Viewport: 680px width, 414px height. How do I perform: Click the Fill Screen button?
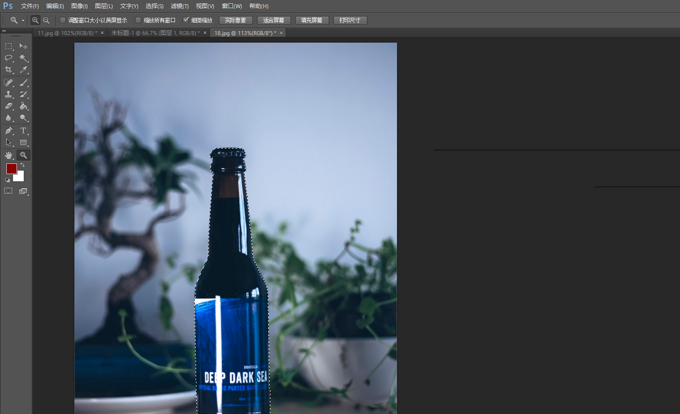point(312,20)
